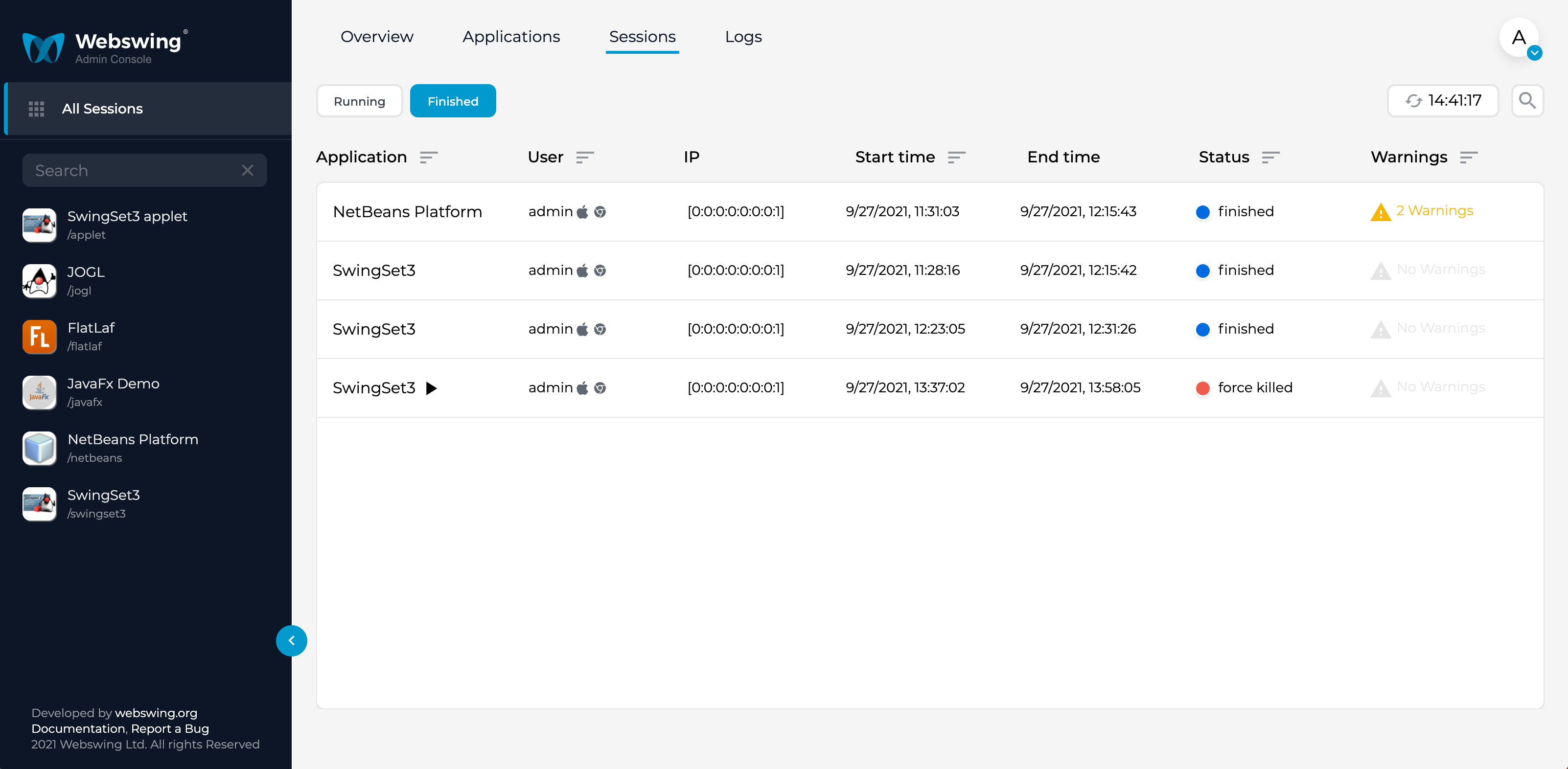Image resolution: width=1568 pixels, height=769 pixels.
Task: Collapse the sidebar with the chevron button
Action: (x=292, y=641)
